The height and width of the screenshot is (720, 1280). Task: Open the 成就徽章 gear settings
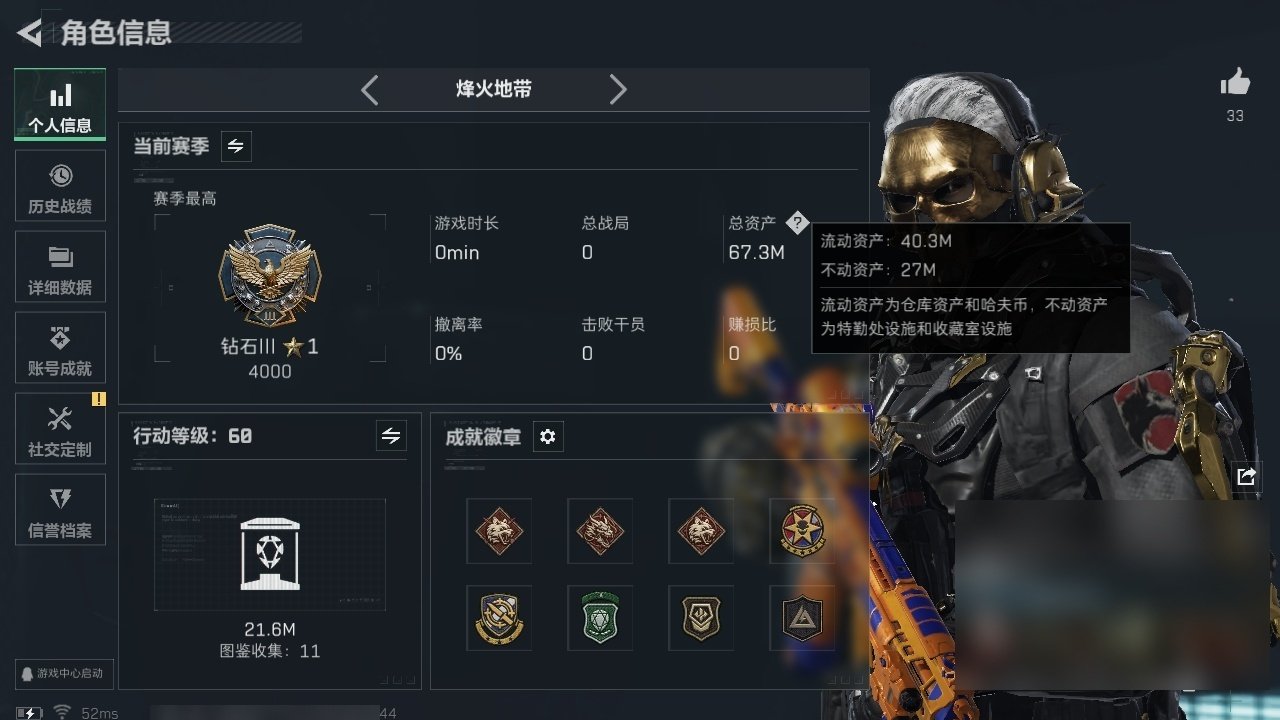(x=548, y=436)
